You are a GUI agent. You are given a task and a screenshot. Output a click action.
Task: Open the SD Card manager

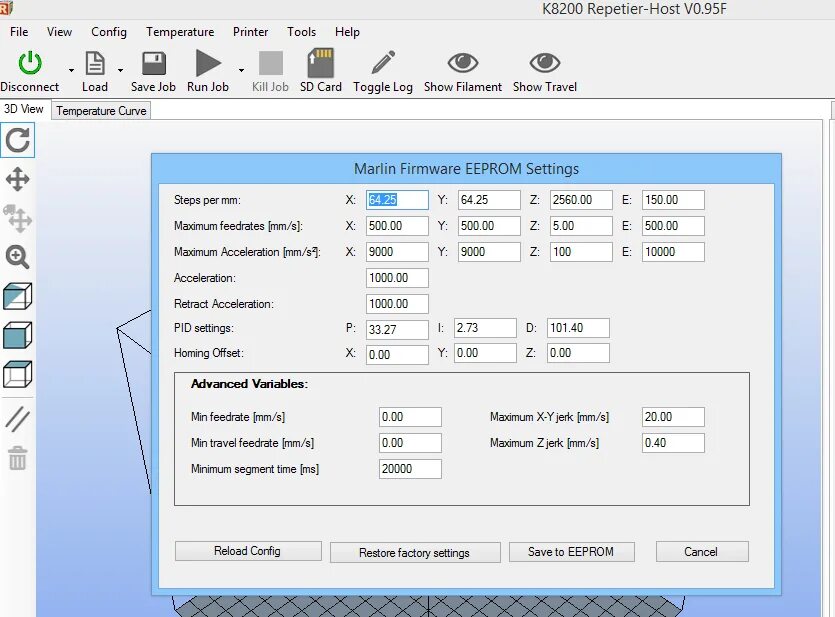[321, 63]
